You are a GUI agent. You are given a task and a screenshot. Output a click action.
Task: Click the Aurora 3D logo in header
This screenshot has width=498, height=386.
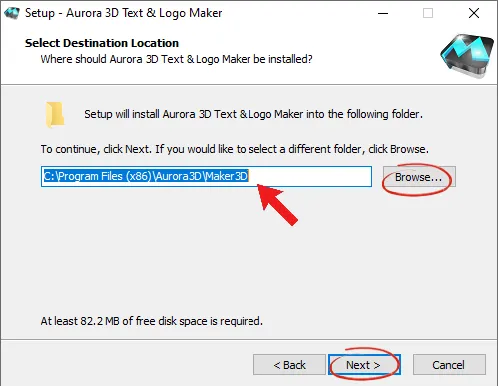click(467, 56)
